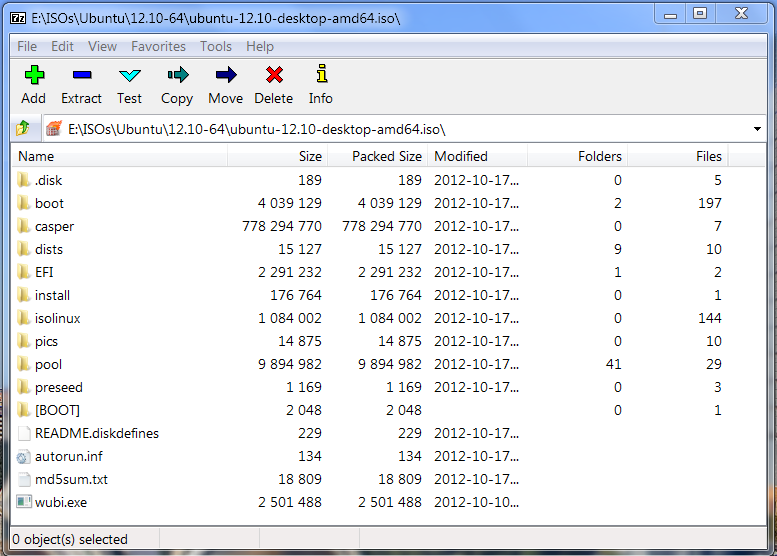Open the File menu

pos(27,46)
